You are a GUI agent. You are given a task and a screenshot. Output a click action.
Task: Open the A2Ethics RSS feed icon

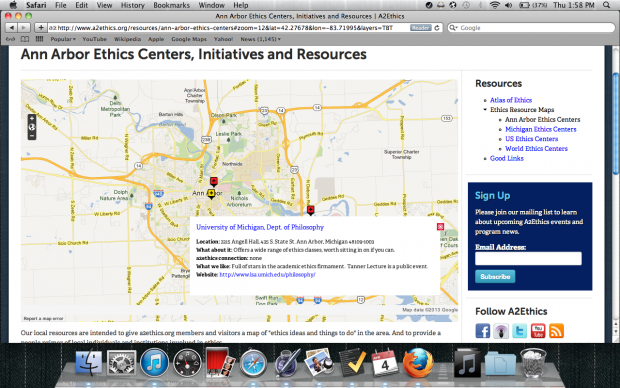(x=556, y=331)
